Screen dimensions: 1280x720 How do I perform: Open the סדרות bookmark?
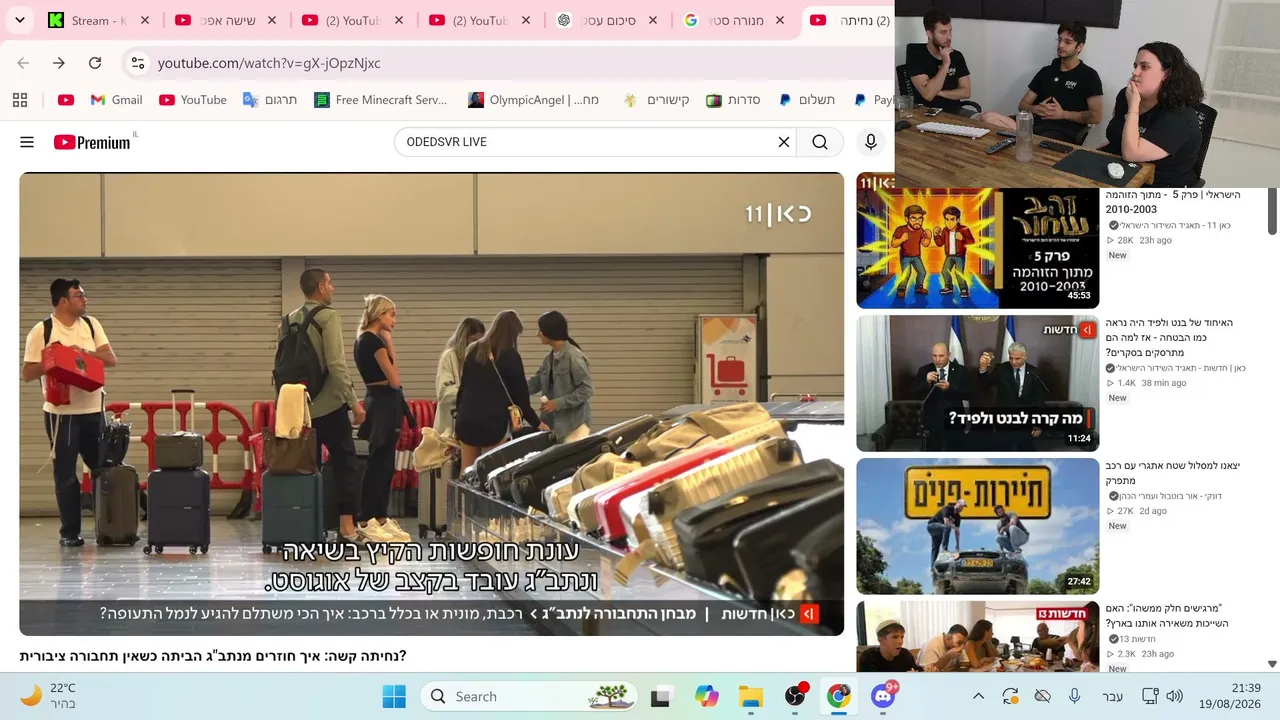(733, 100)
